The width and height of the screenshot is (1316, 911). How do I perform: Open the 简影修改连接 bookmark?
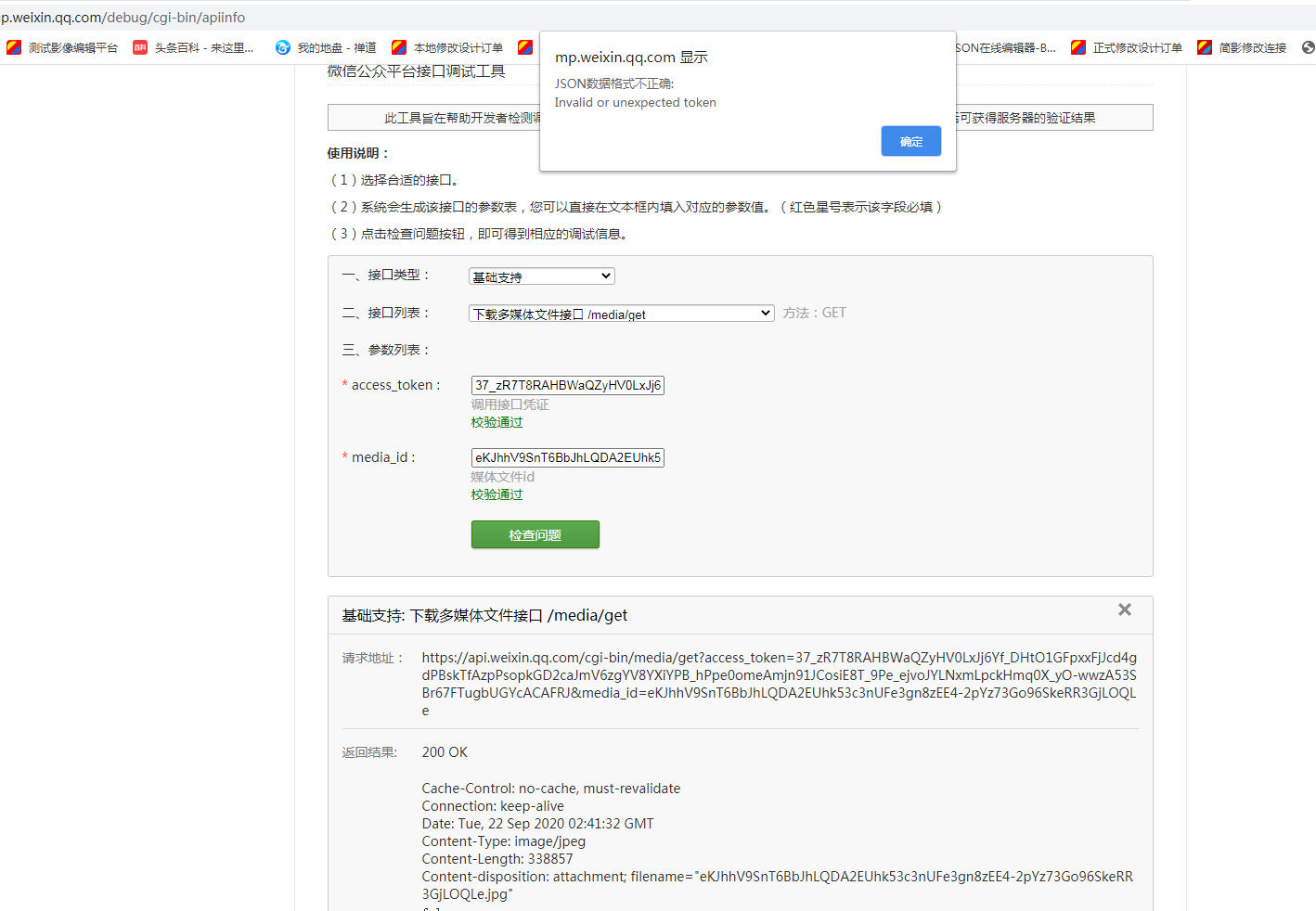coord(1242,47)
